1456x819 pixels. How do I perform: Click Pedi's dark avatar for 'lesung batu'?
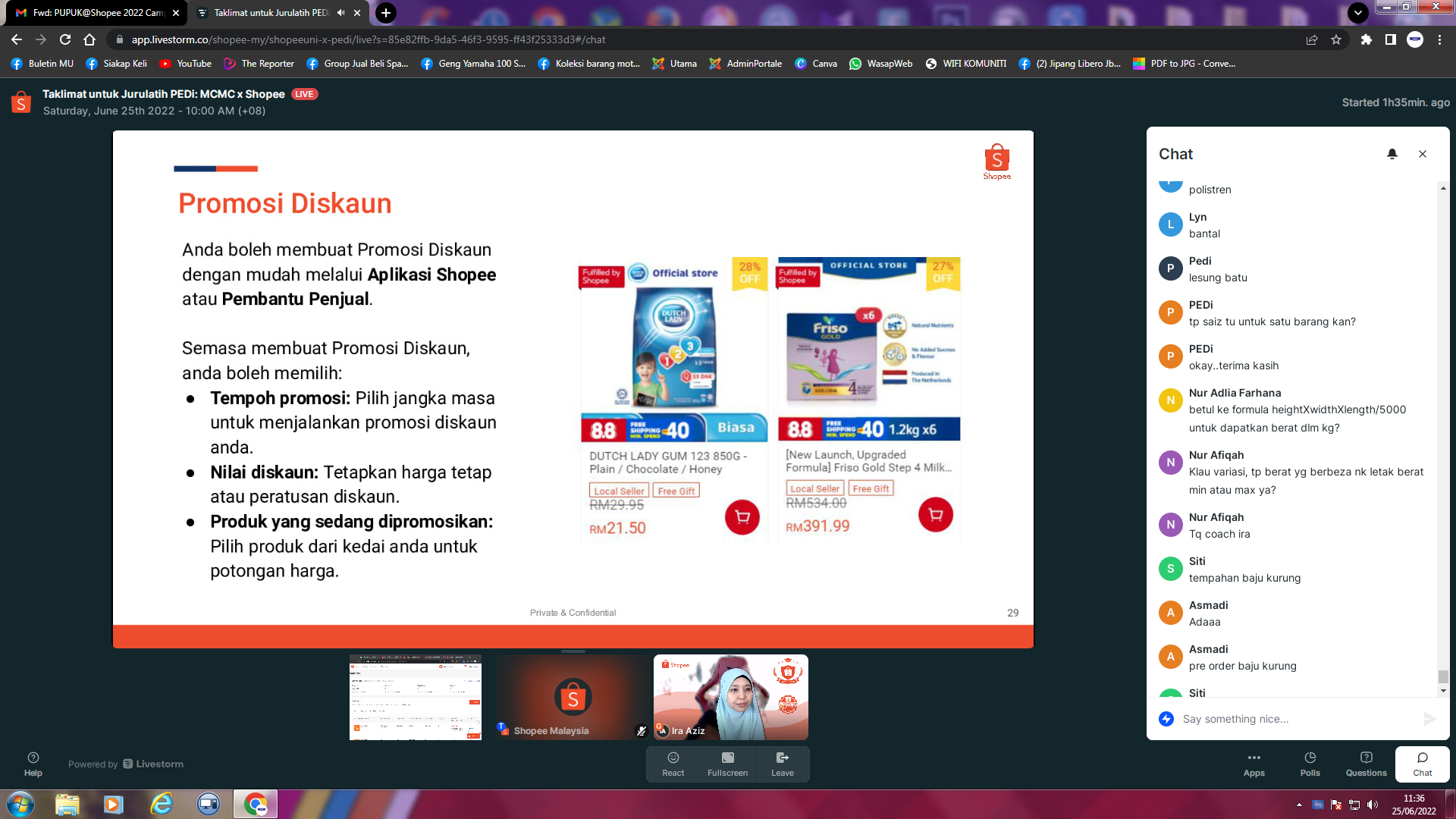1170,268
